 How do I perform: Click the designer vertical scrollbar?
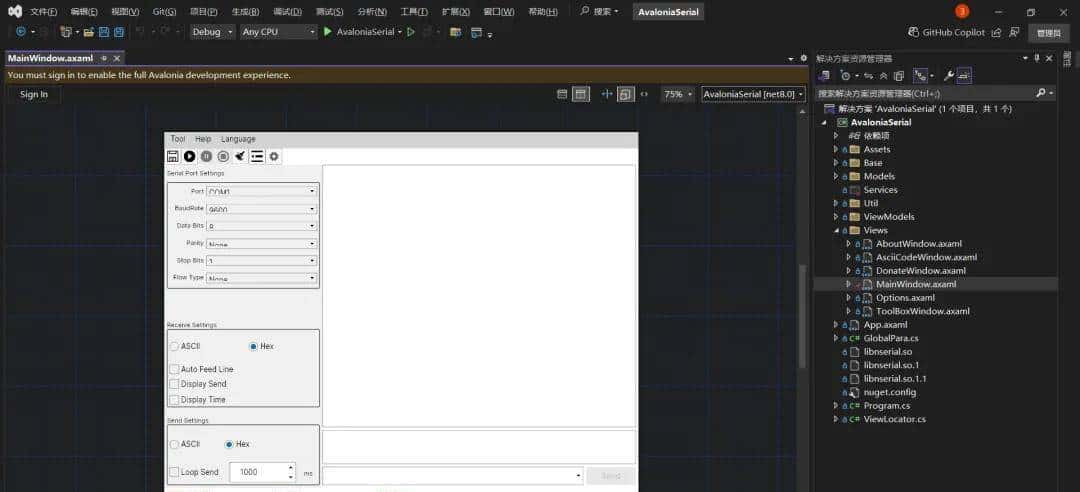pos(802,317)
